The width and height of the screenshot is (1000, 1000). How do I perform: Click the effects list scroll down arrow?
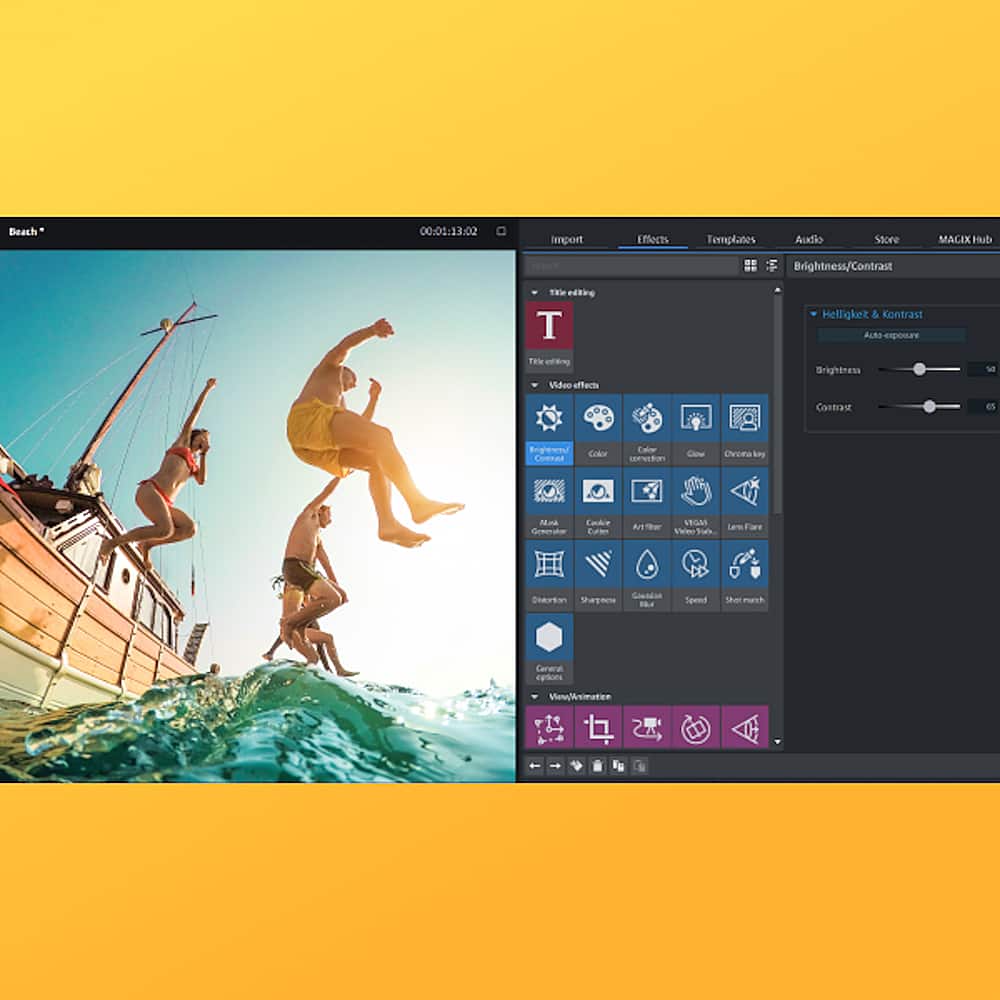coord(777,741)
